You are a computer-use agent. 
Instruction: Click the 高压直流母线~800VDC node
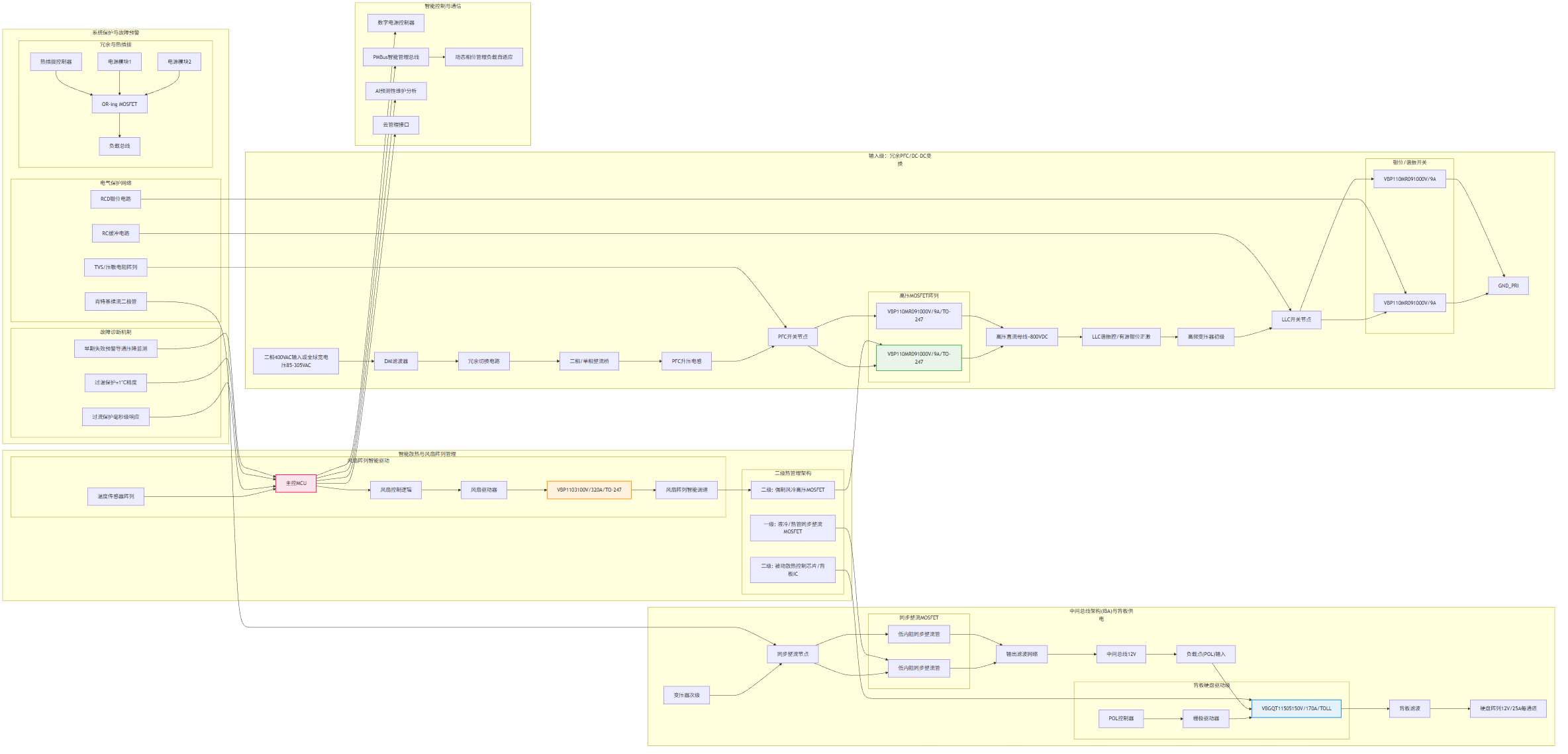click(x=1022, y=337)
